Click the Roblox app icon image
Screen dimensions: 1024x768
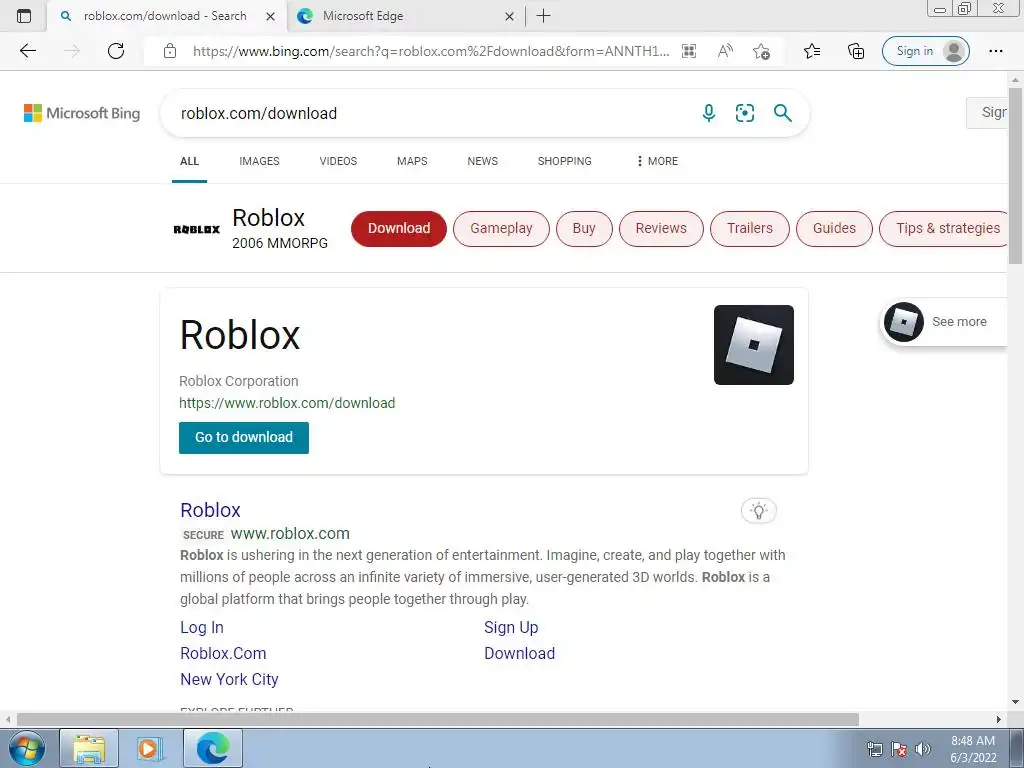[x=754, y=345]
